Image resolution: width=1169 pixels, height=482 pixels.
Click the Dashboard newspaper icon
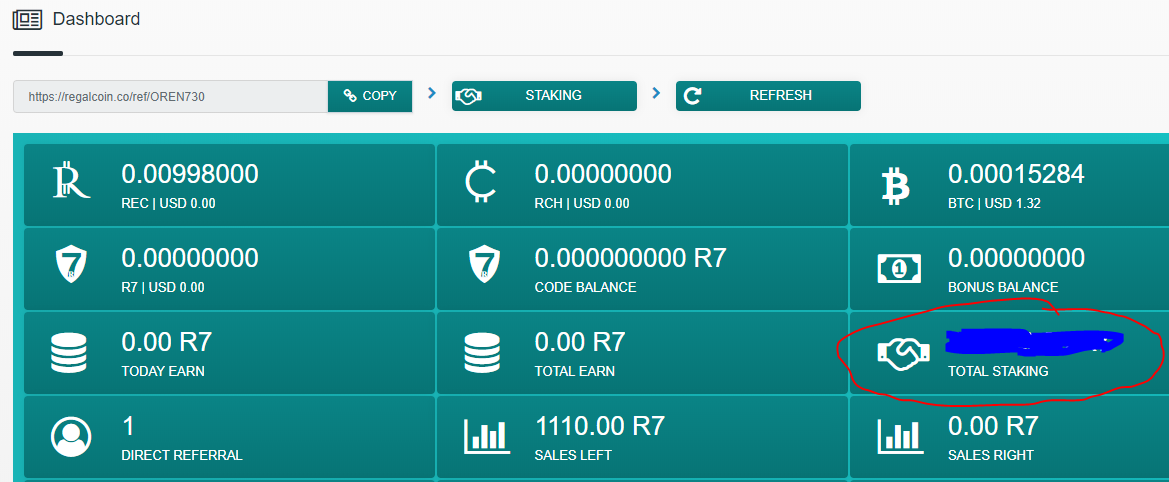point(27,19)
